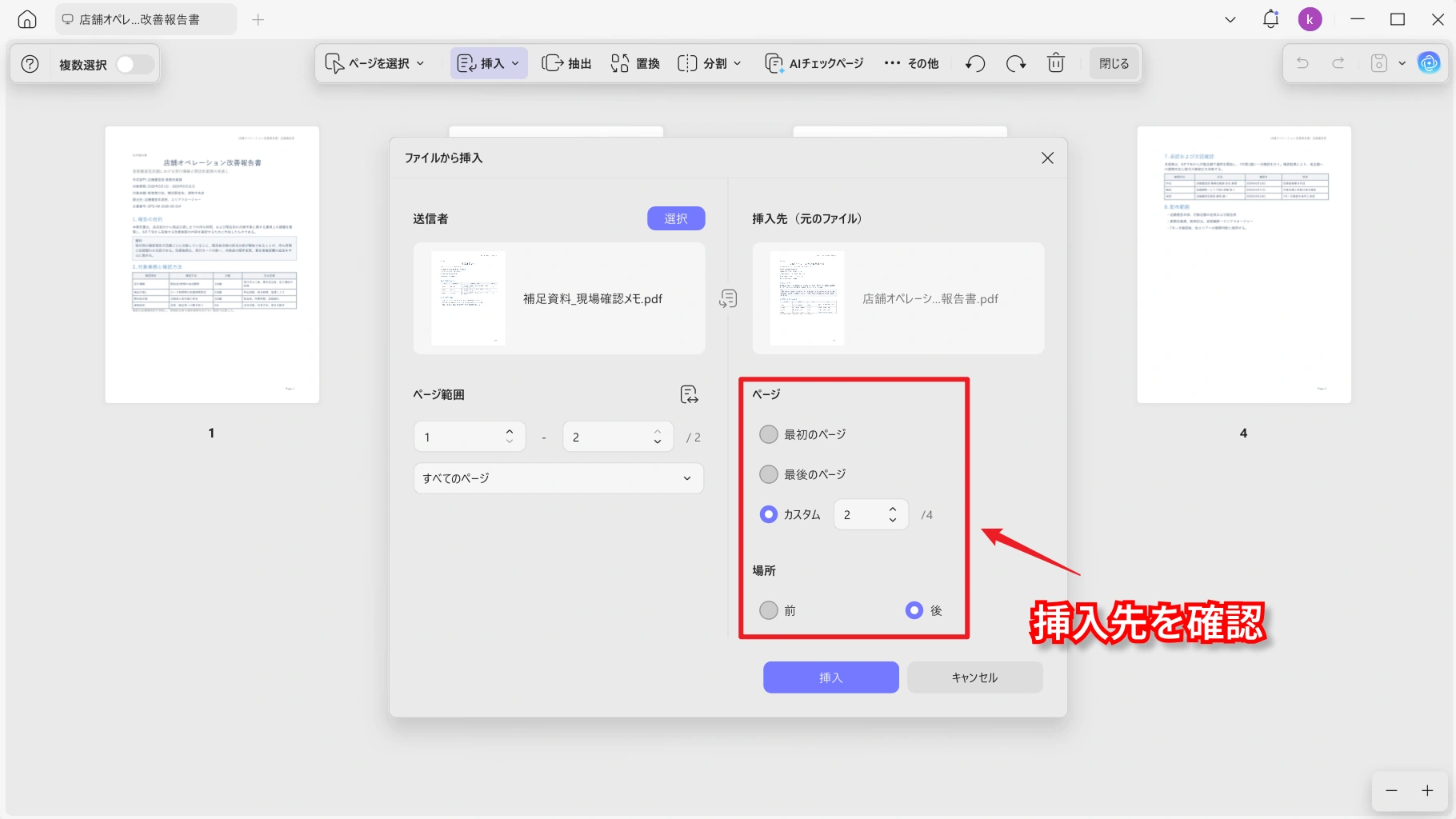Click the 選択 file select button

[676, 218]
